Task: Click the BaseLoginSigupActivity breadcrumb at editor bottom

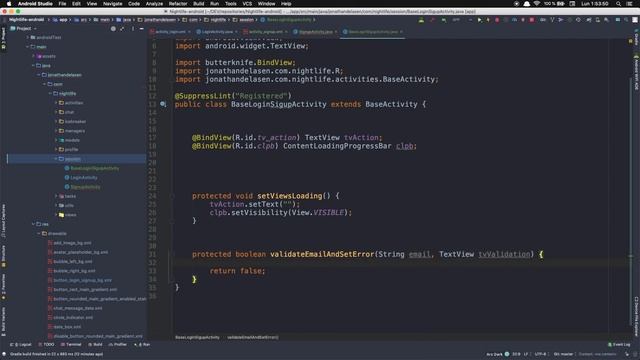Action: [x=197, y=337]
